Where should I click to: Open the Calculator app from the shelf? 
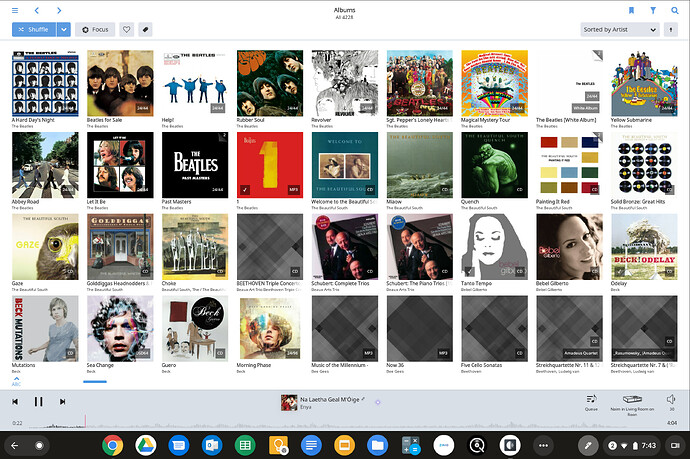[411, 445]
